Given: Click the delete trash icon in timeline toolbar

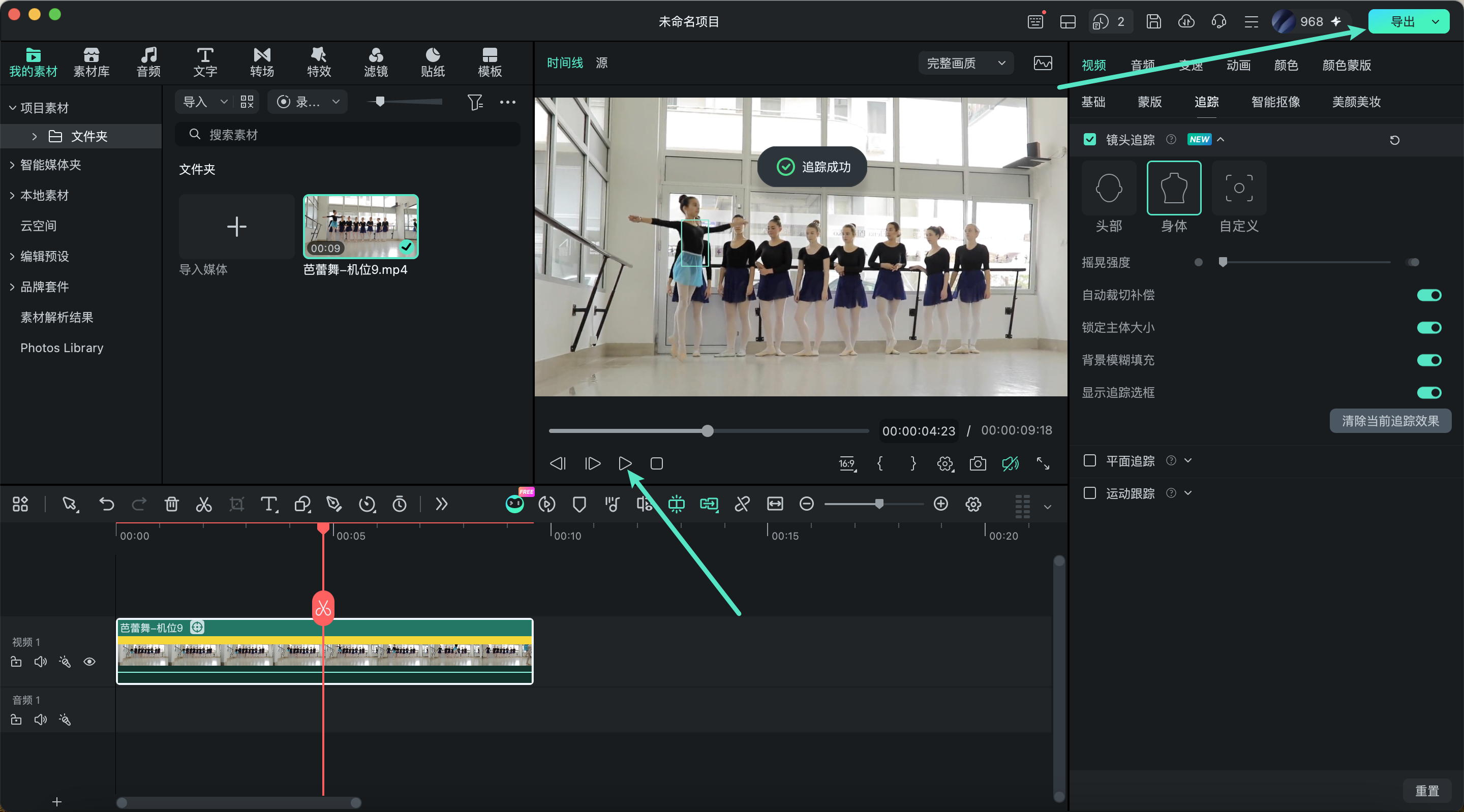Looking at the screenshot, I should point(172,504).
